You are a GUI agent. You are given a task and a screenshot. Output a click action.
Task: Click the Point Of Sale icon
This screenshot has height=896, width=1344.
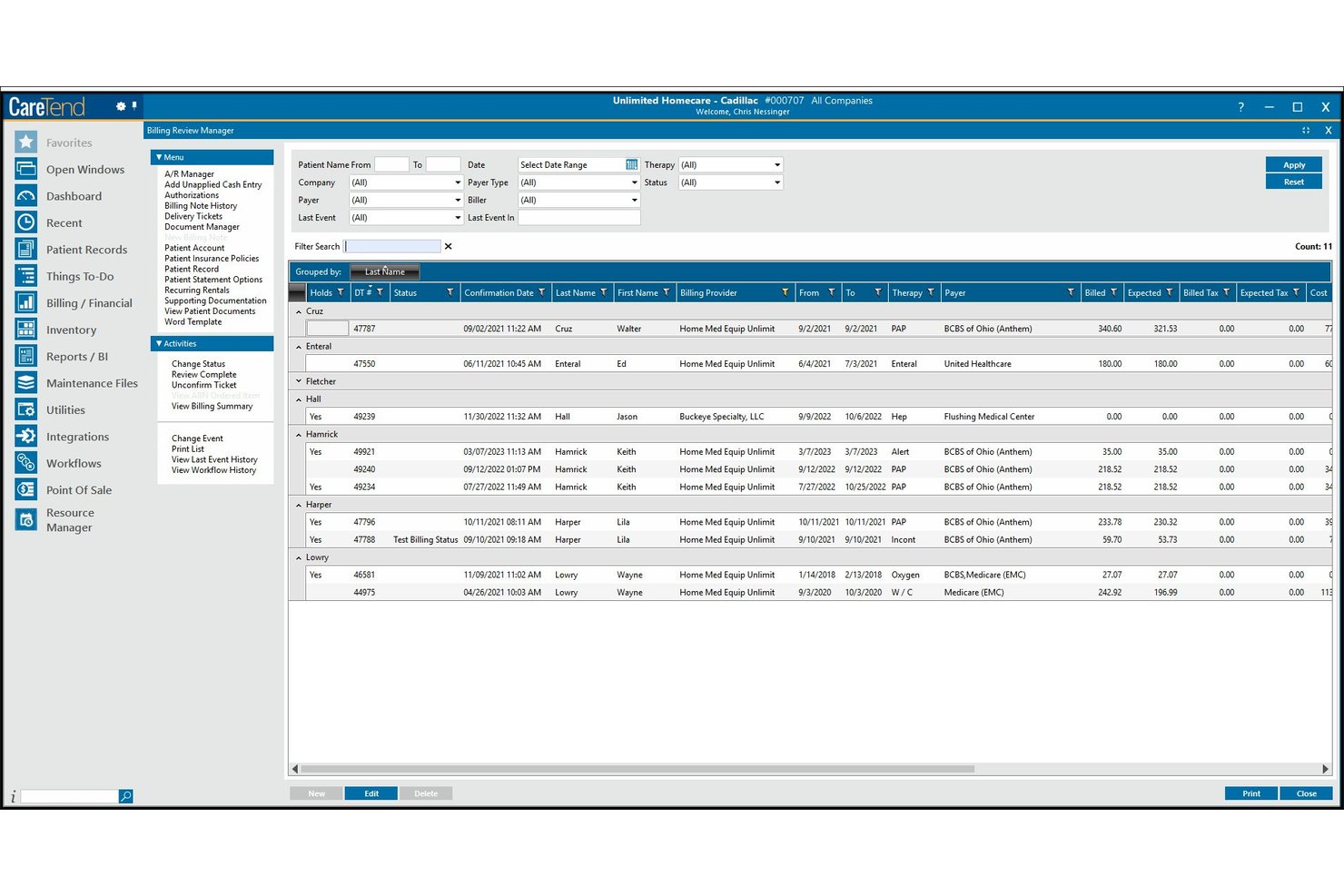point(26,489)
